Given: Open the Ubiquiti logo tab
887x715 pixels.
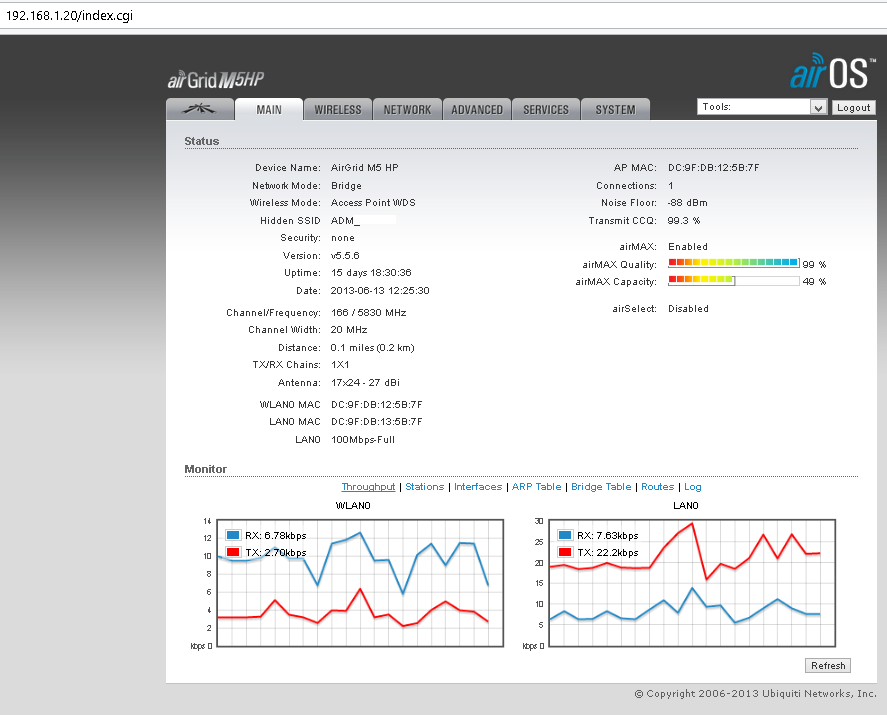Looking at the screenshot, I should point(200,109).
